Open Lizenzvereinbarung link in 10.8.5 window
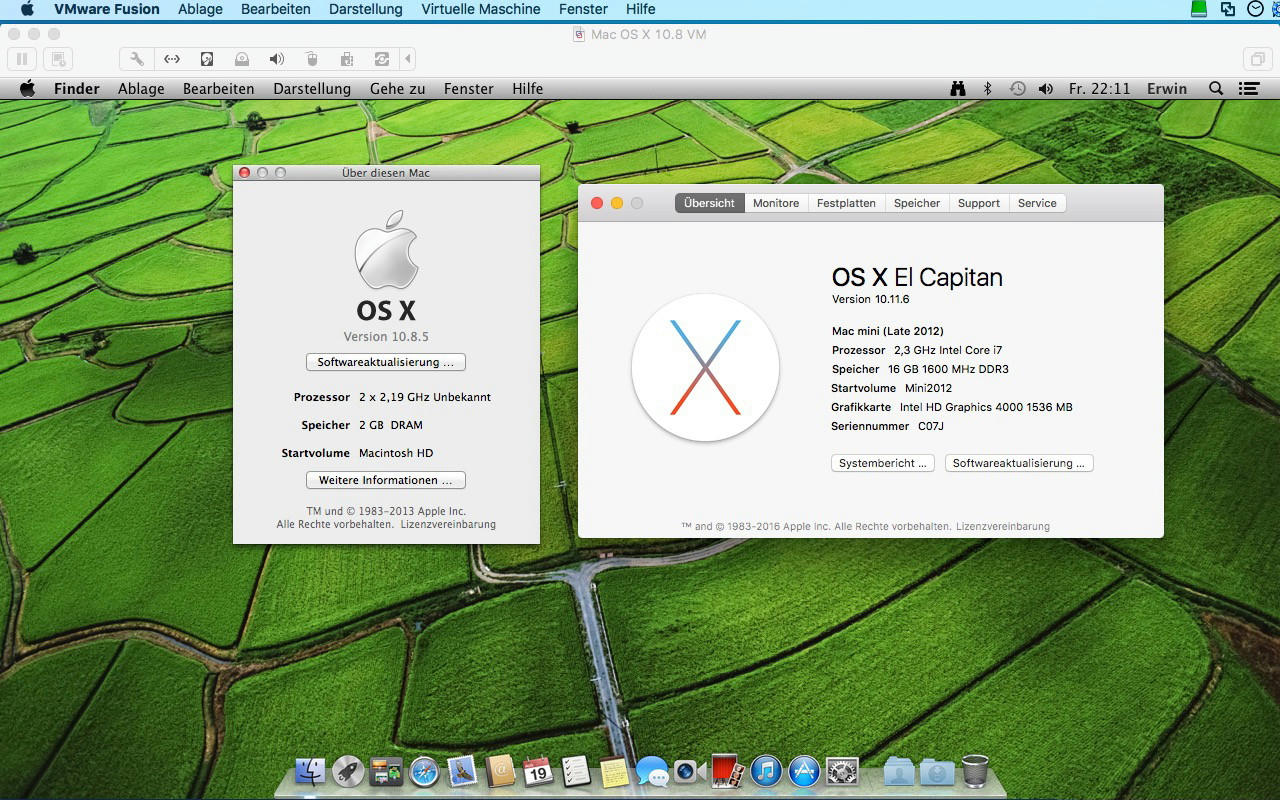Image resolution: width=1280 pixels, height=800 pixels. coord(448,524)
